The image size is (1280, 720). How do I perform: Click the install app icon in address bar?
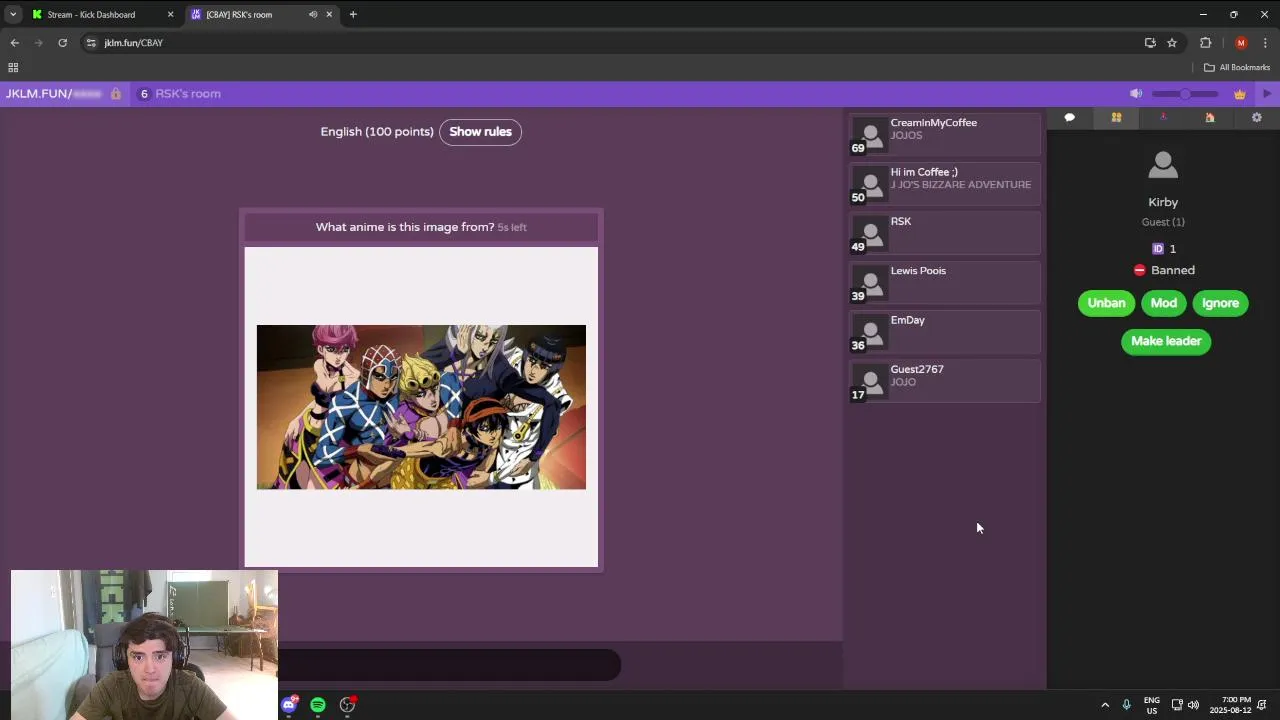(x=1150, y=43)
